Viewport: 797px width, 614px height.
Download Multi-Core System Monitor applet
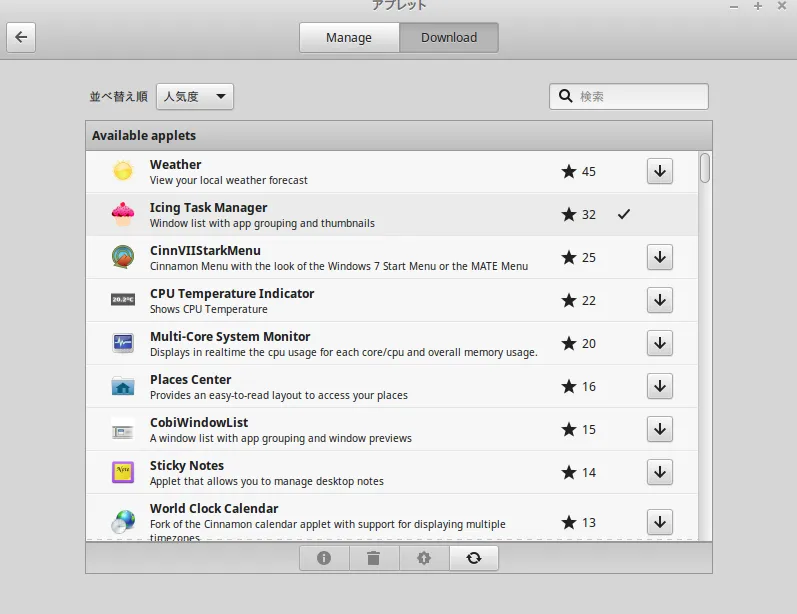point(660,343)
